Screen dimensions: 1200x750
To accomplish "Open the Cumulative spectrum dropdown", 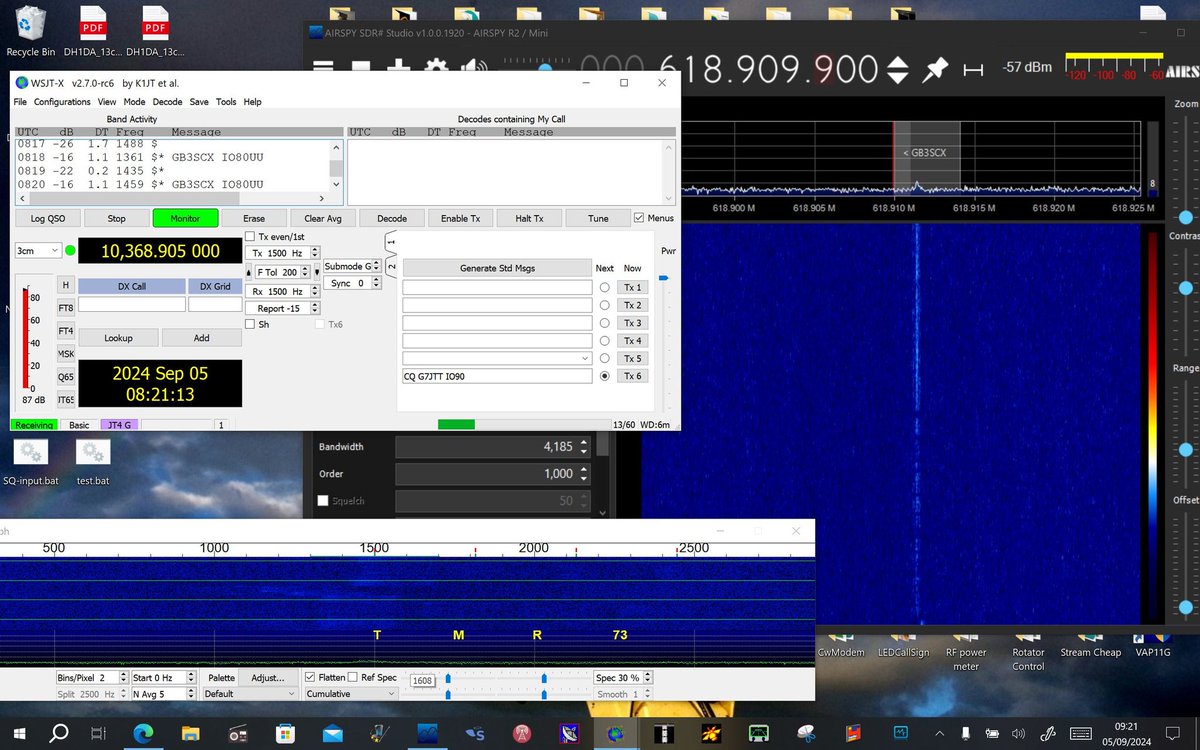I will click(x=351, y=693).
